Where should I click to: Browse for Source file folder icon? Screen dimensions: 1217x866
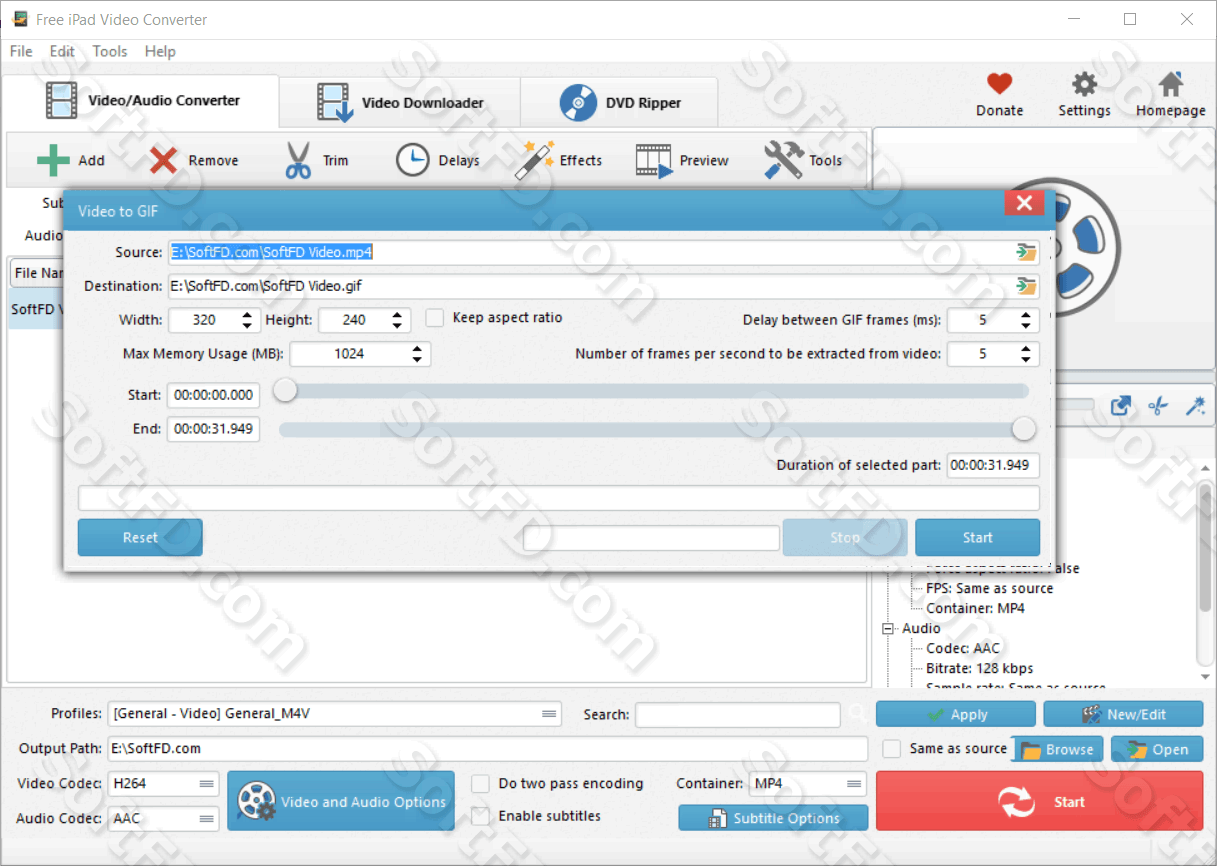coord(1026,252)
